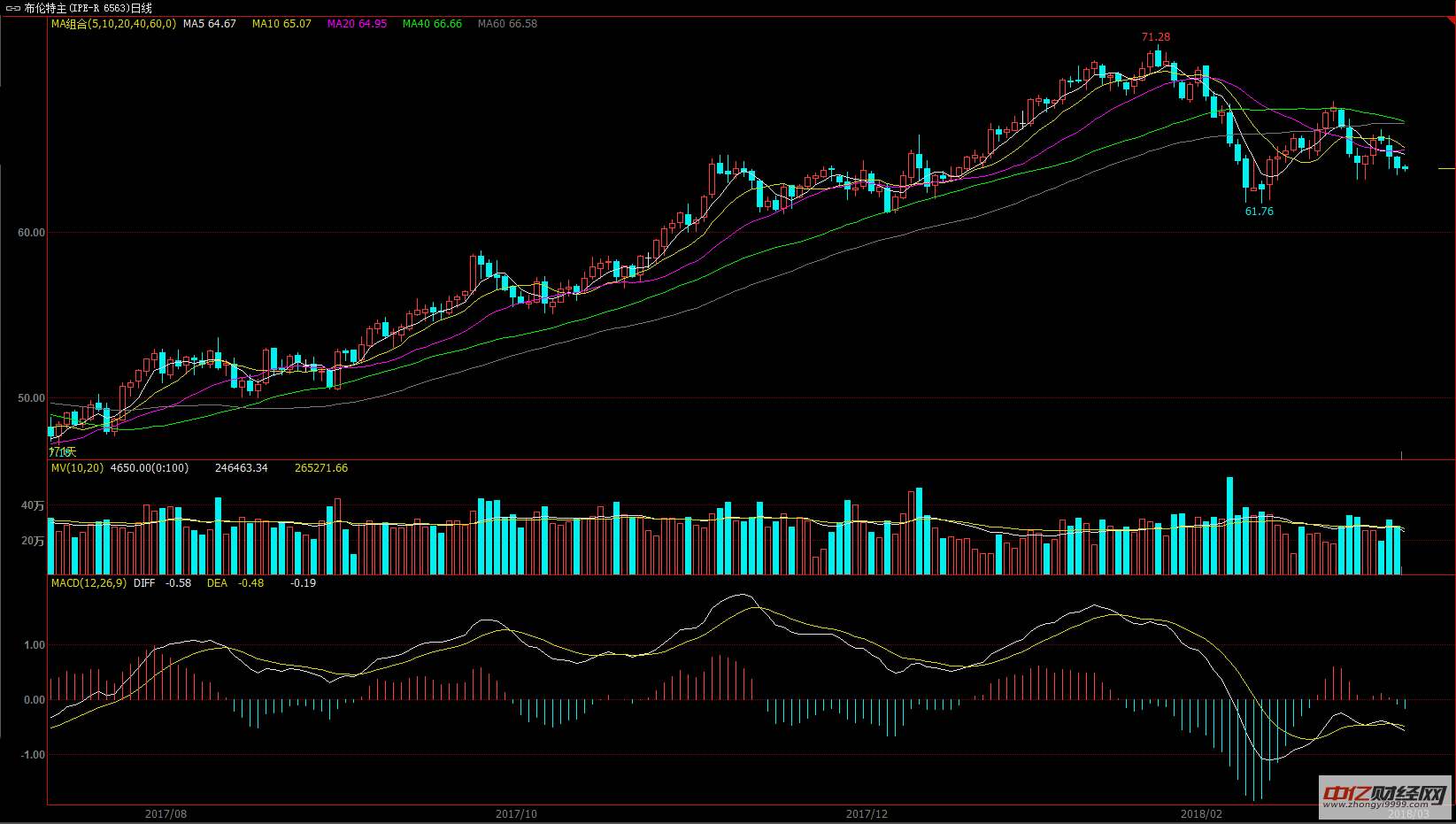Click the green MA40 value label

point(432,24)
